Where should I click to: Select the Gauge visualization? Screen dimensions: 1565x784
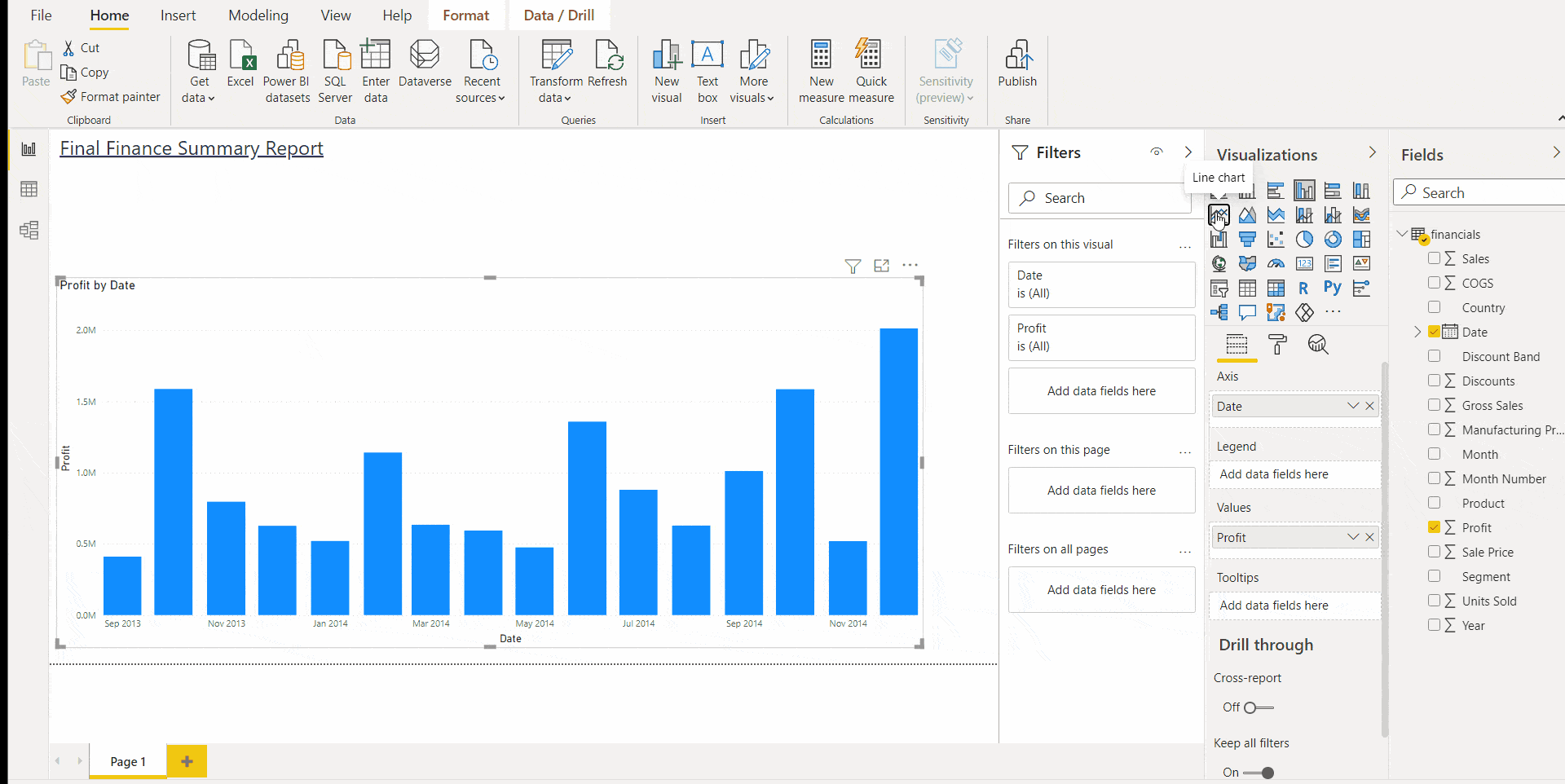coord(1276,262)
